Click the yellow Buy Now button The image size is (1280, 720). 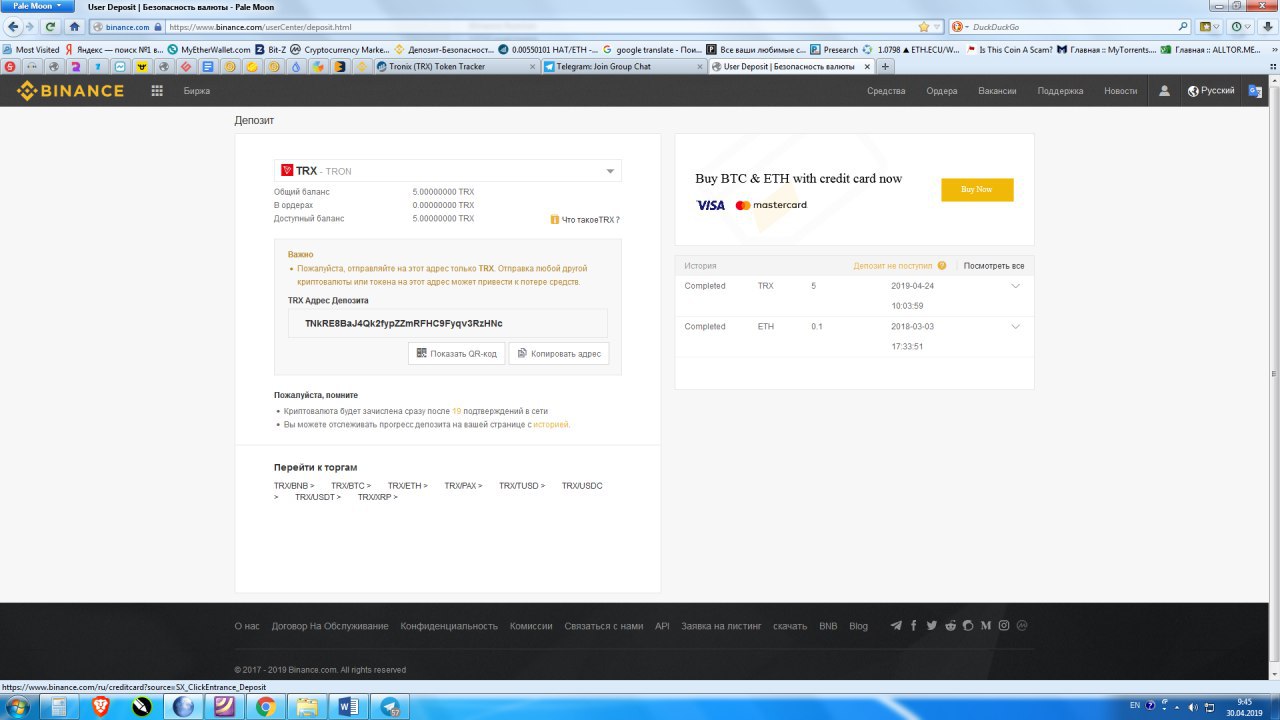(977, 189)
